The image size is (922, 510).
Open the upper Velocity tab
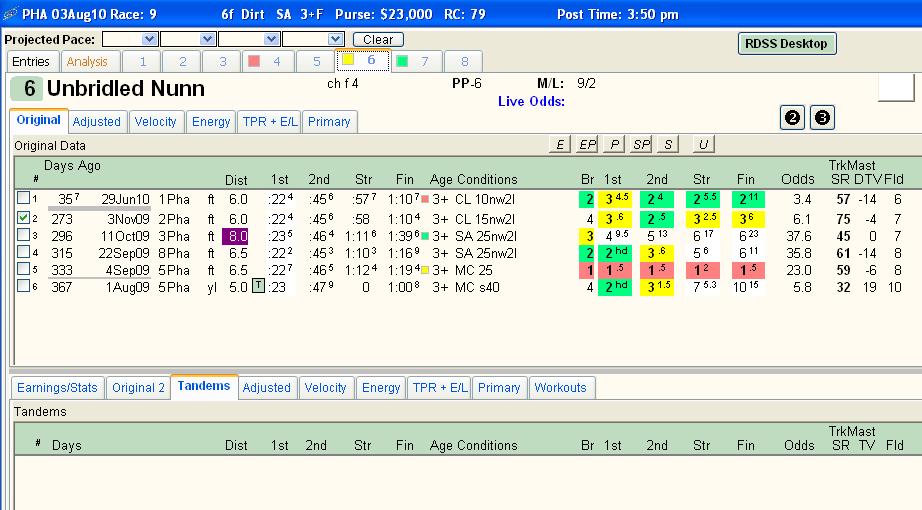[155, 122]
